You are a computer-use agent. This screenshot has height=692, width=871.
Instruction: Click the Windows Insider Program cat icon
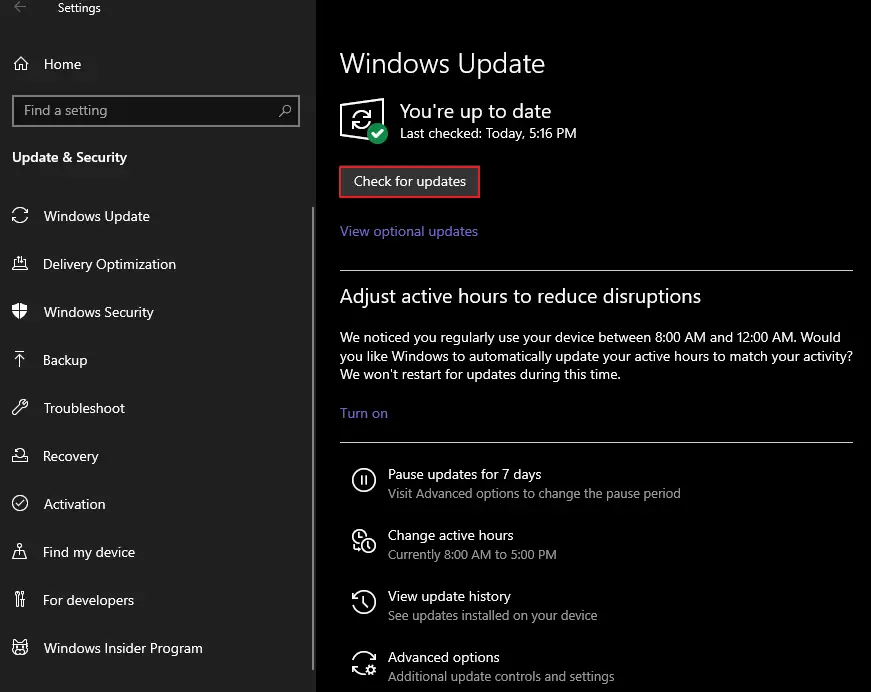point(20,647)
